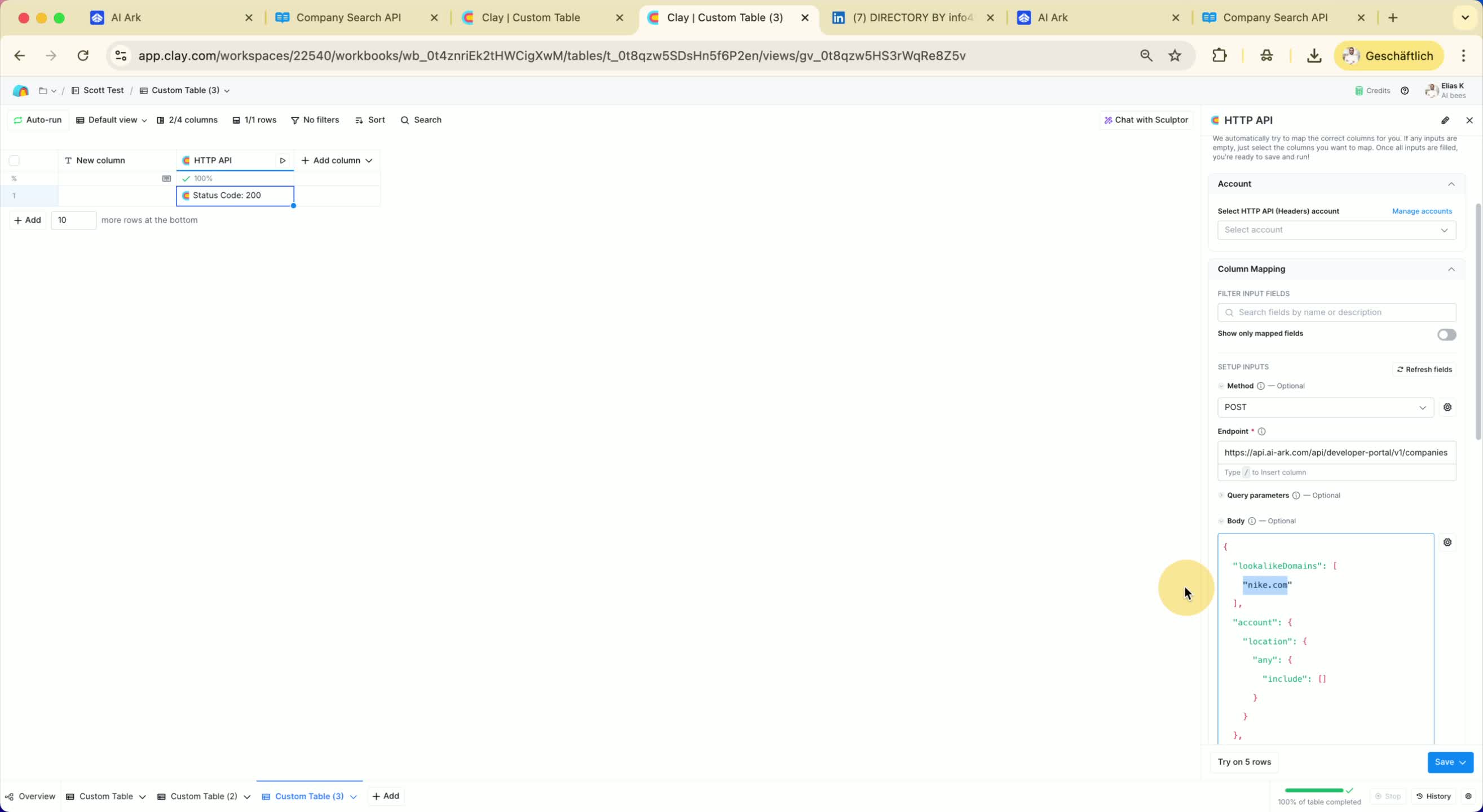Click the Search fields input box

point(1336,312)
